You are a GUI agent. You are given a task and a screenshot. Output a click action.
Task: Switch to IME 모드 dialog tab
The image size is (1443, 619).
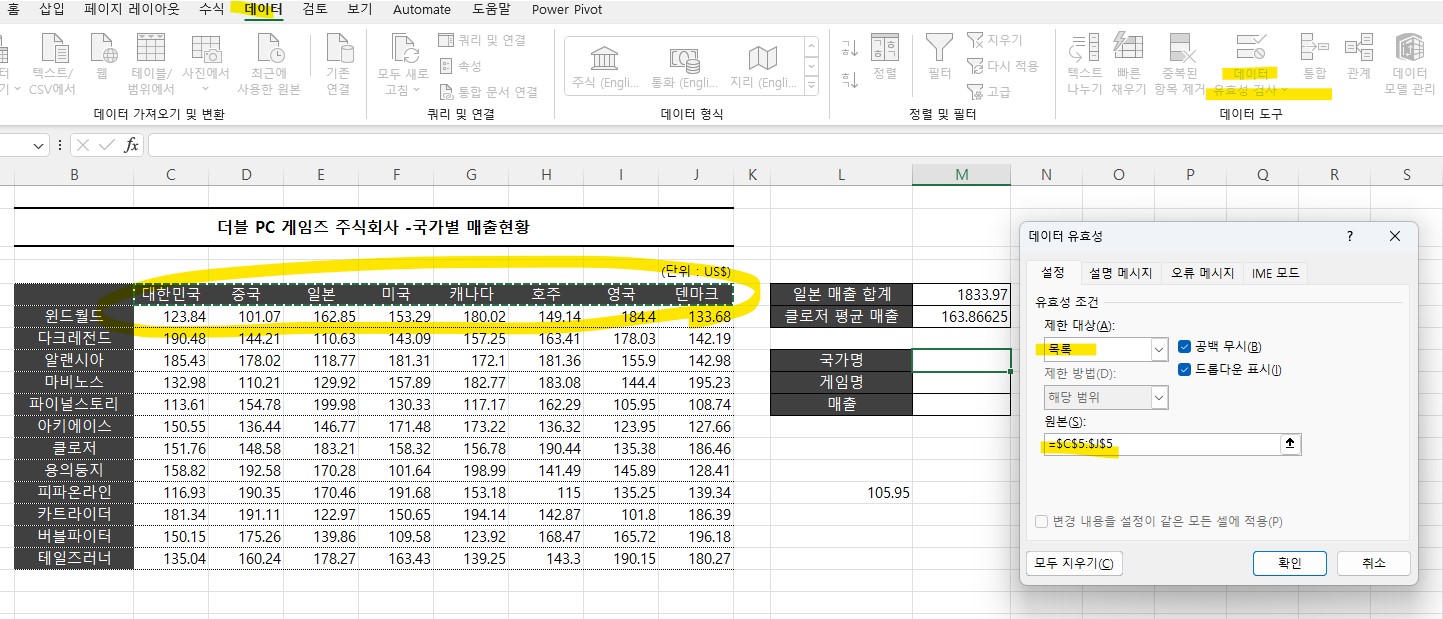point(1275,273)
